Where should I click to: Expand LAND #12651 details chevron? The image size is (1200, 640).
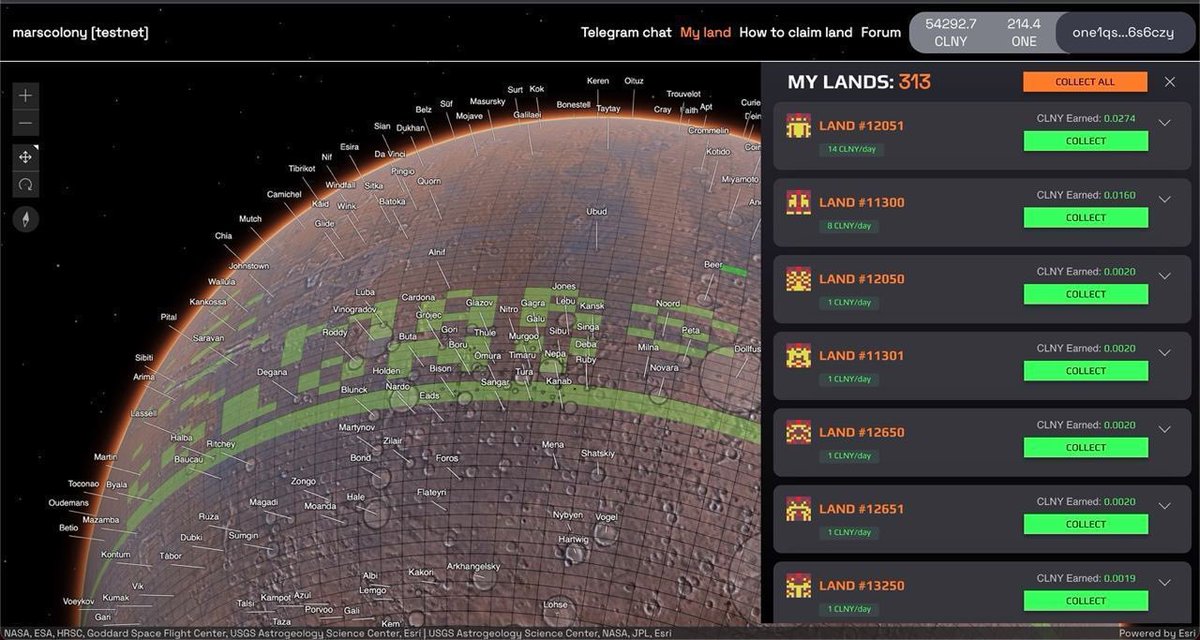1164,505
